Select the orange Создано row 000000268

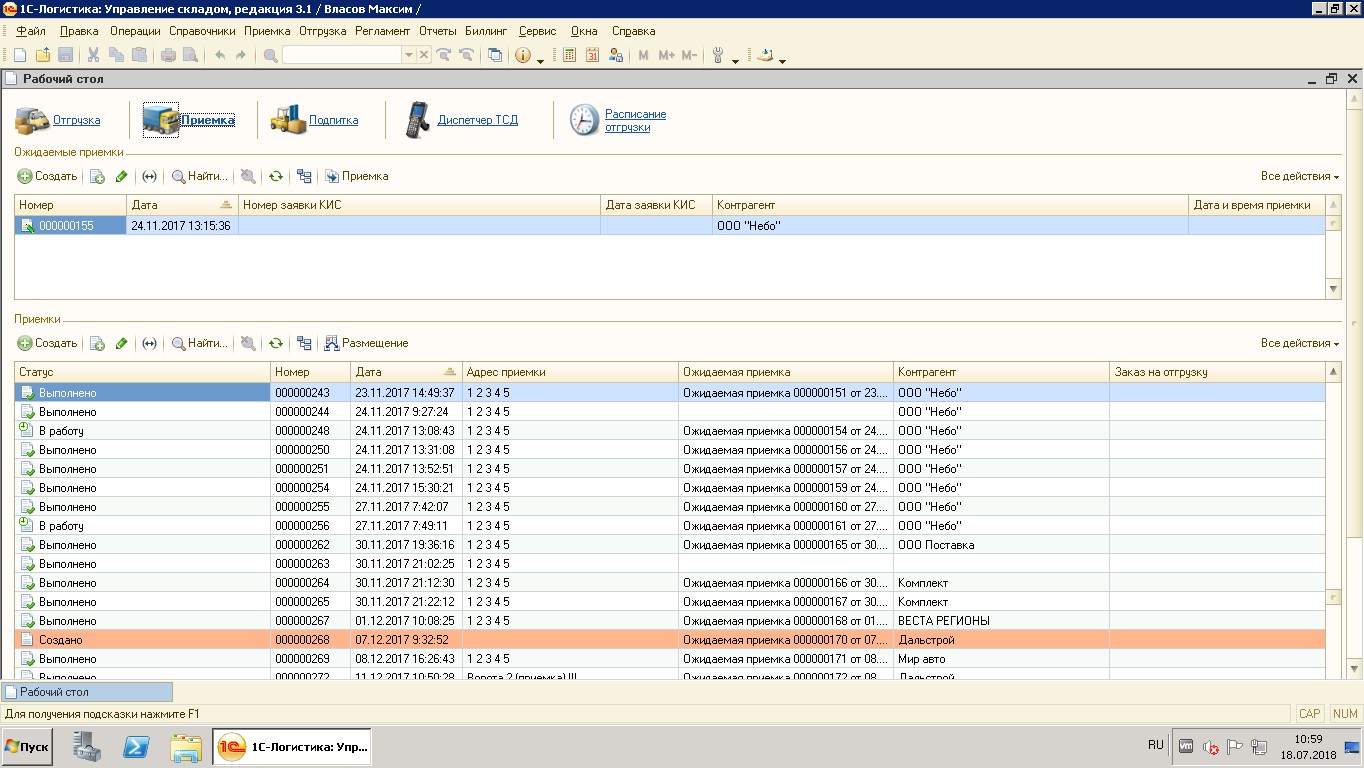(x=670, y=640)
